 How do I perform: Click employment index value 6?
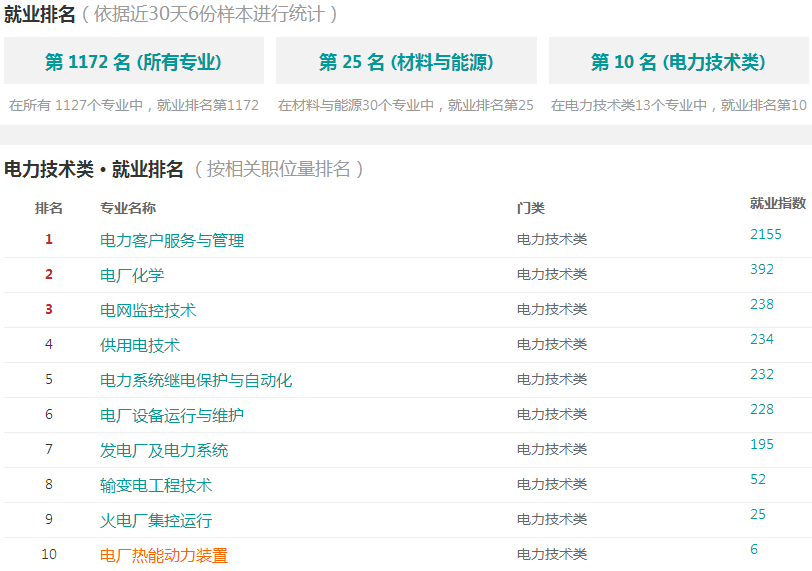click(754, 549)
